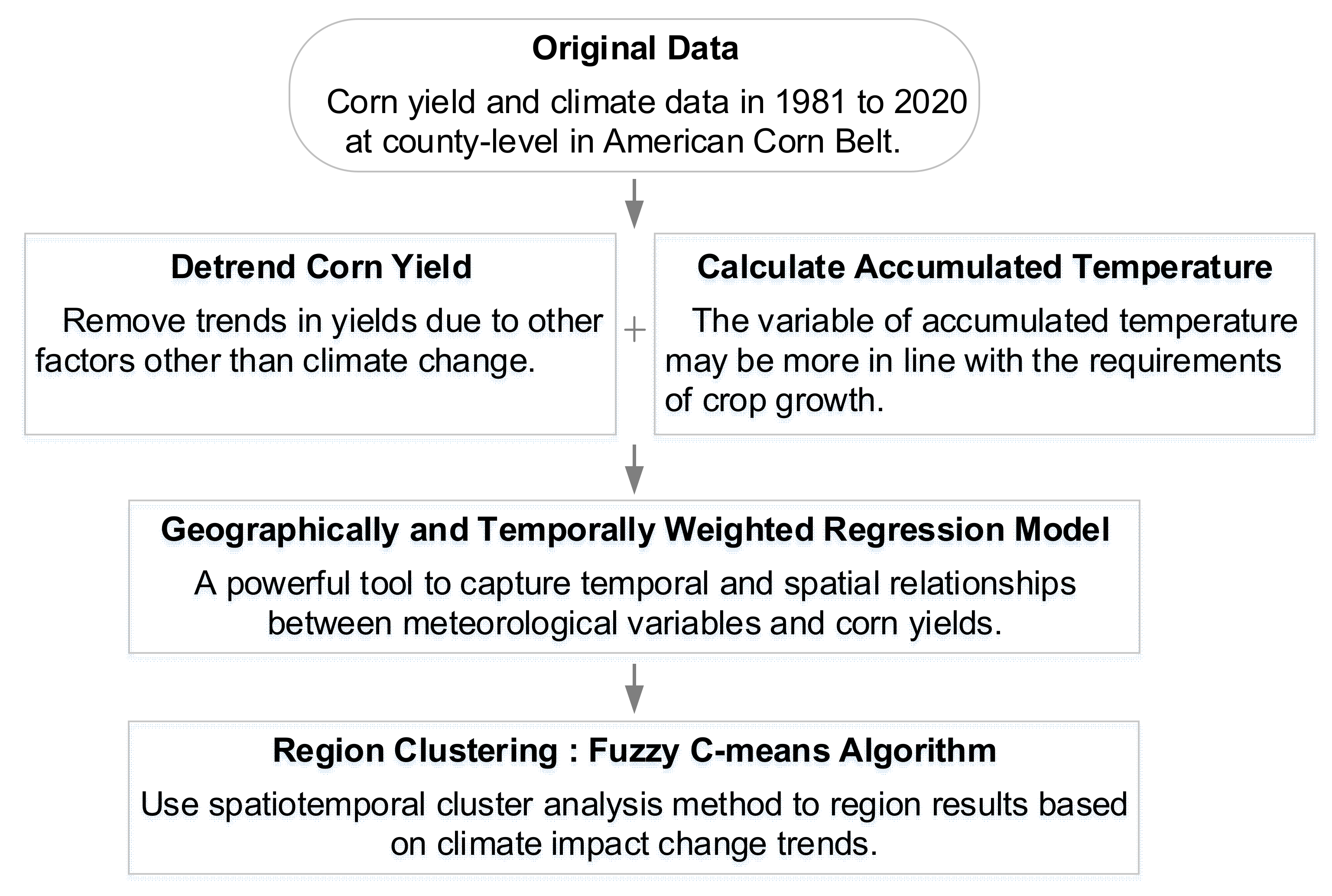
Task: Click the line "factors other than climate change."
Action: 285,361
